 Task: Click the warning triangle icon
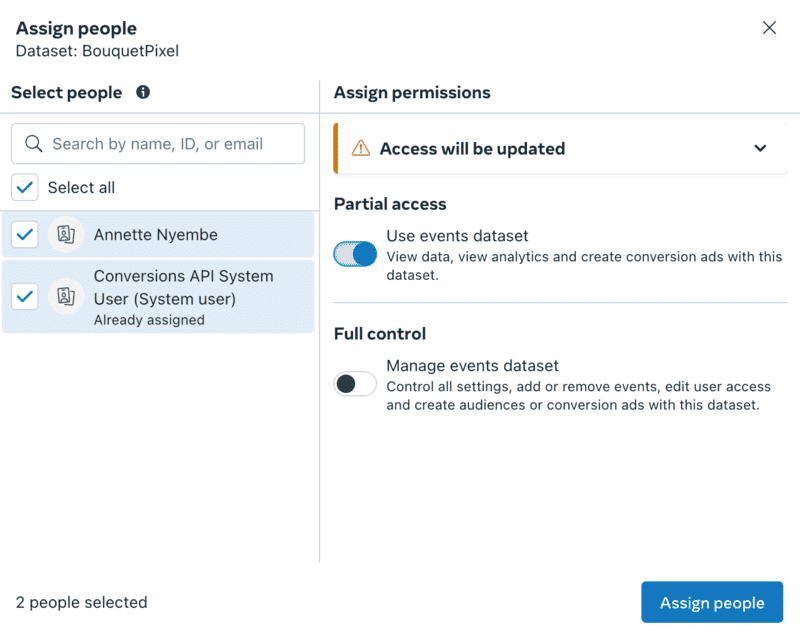(x=358, y=147)
